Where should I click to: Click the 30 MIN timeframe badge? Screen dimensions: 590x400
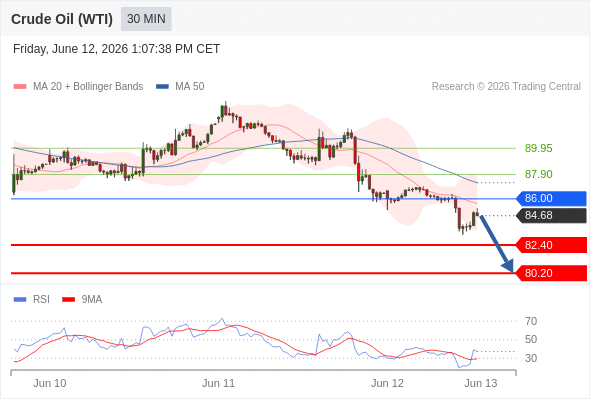146,19
